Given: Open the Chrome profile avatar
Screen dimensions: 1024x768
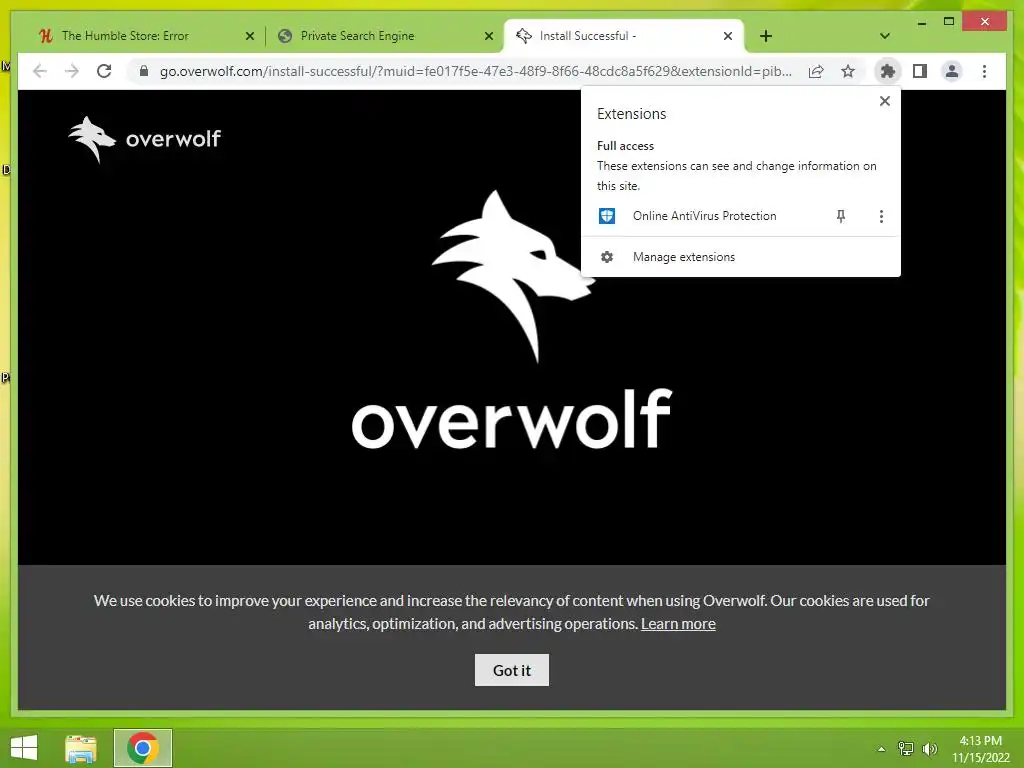Looking at the screenshot, I should [x=952, y=71].
